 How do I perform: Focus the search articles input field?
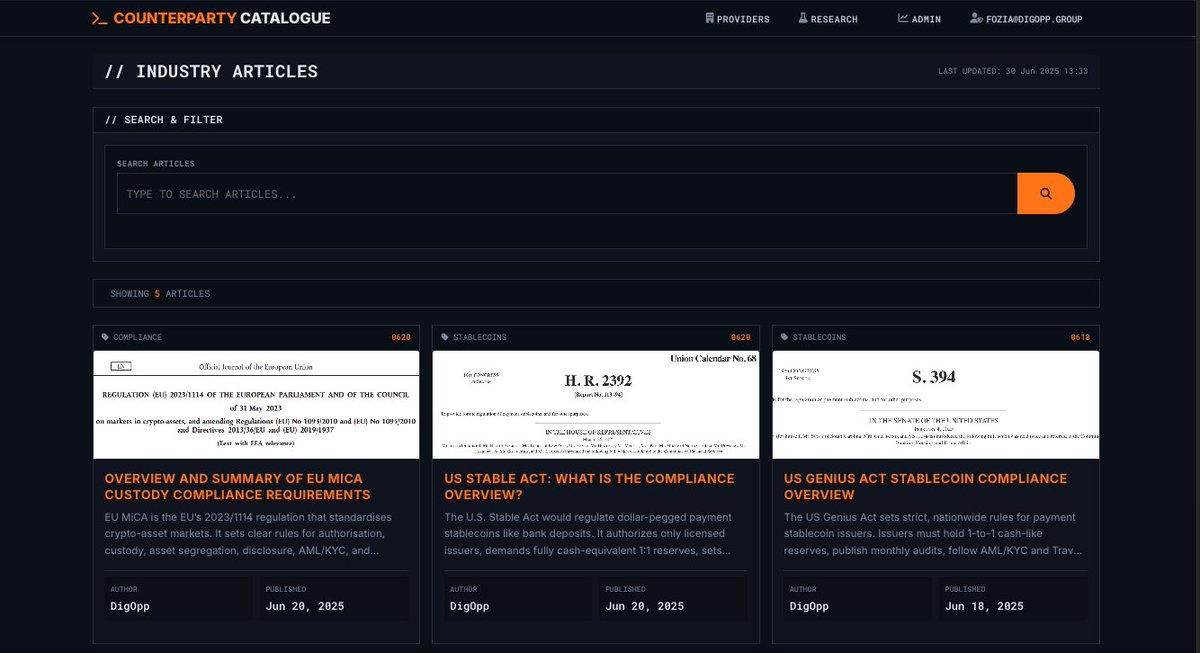pyautogui.click(x=567, y=193)
